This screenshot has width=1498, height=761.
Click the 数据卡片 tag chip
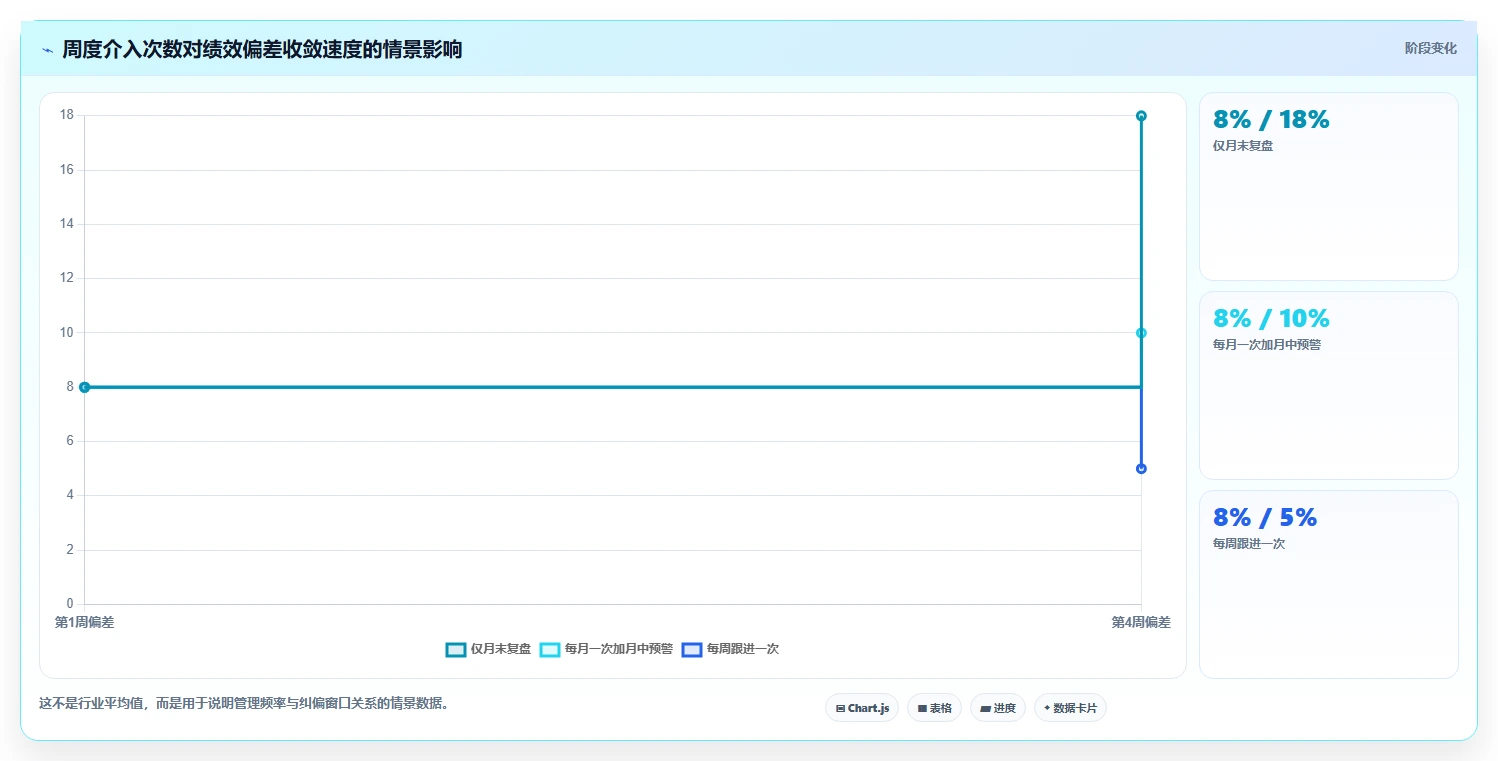click(x=1070, y=708)
